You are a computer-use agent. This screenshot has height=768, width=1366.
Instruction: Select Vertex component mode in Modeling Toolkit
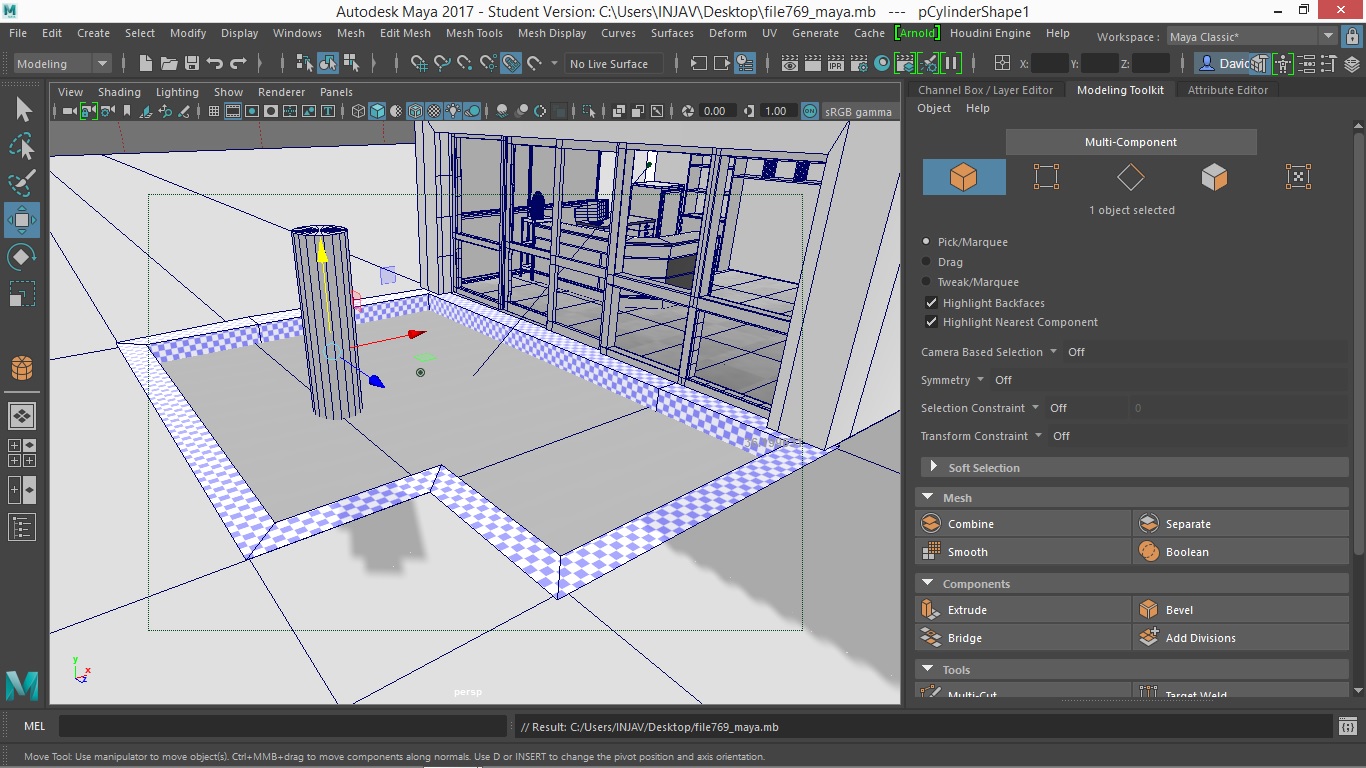tap(1046, 177)
